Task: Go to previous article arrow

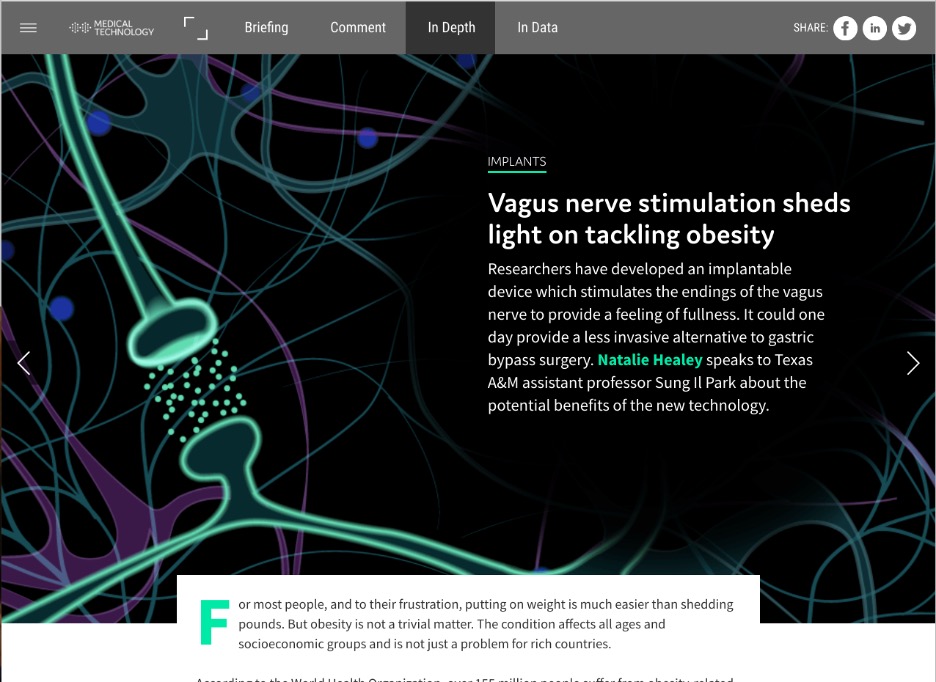Action: point(24,363)
